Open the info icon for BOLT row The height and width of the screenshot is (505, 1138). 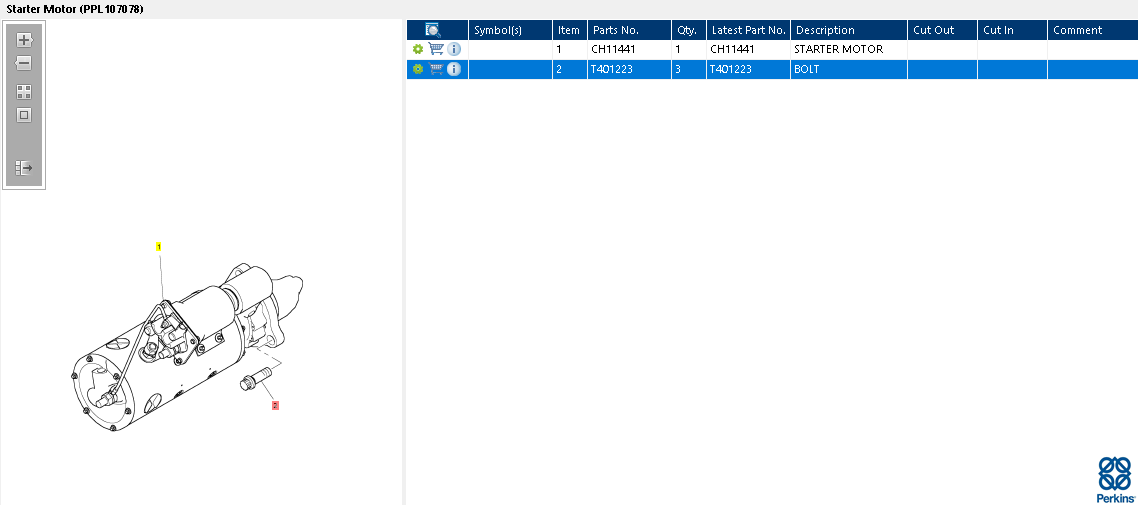coord(454,70)
